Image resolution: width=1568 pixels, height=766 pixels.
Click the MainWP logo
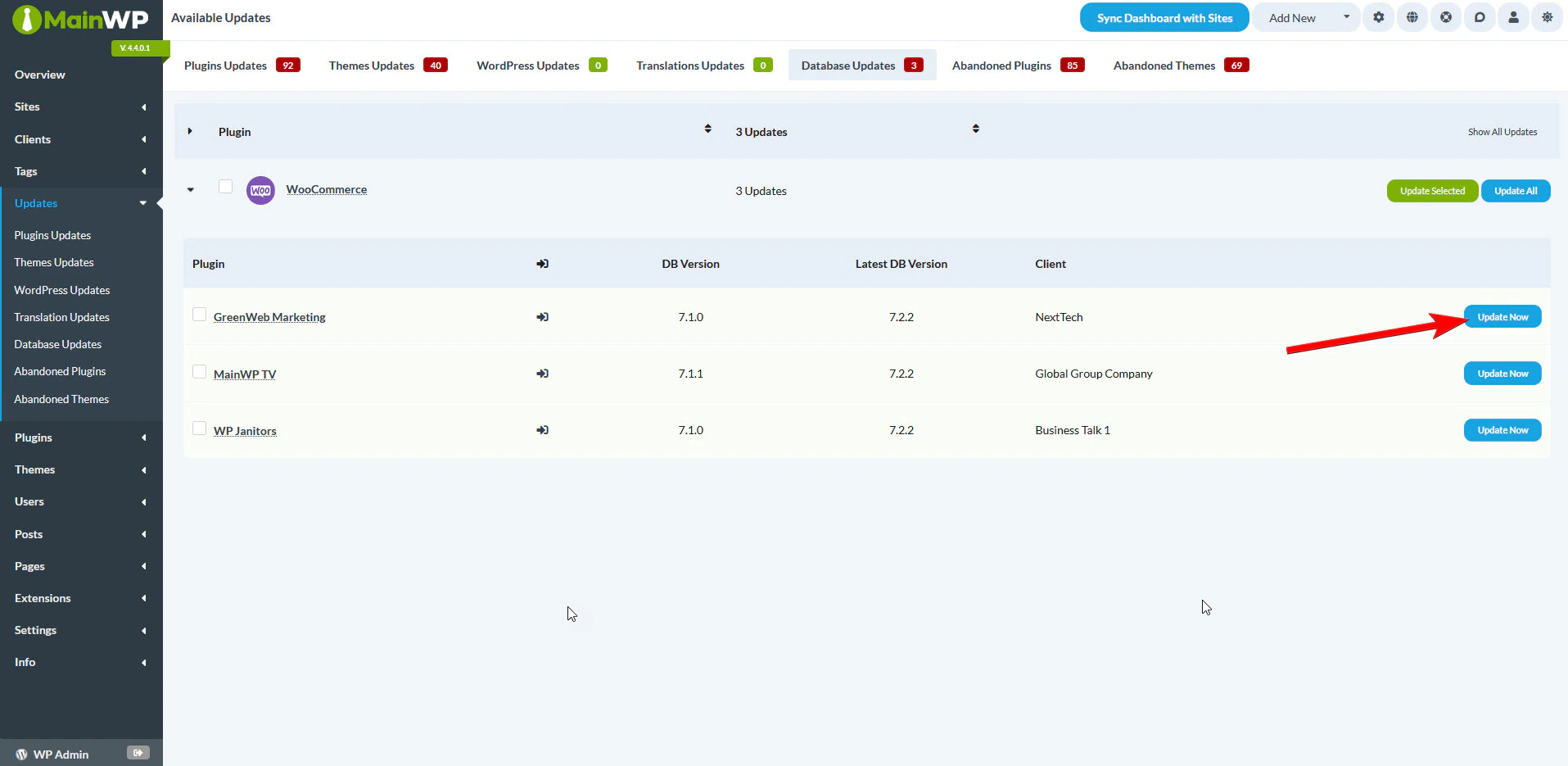point(80,19)
